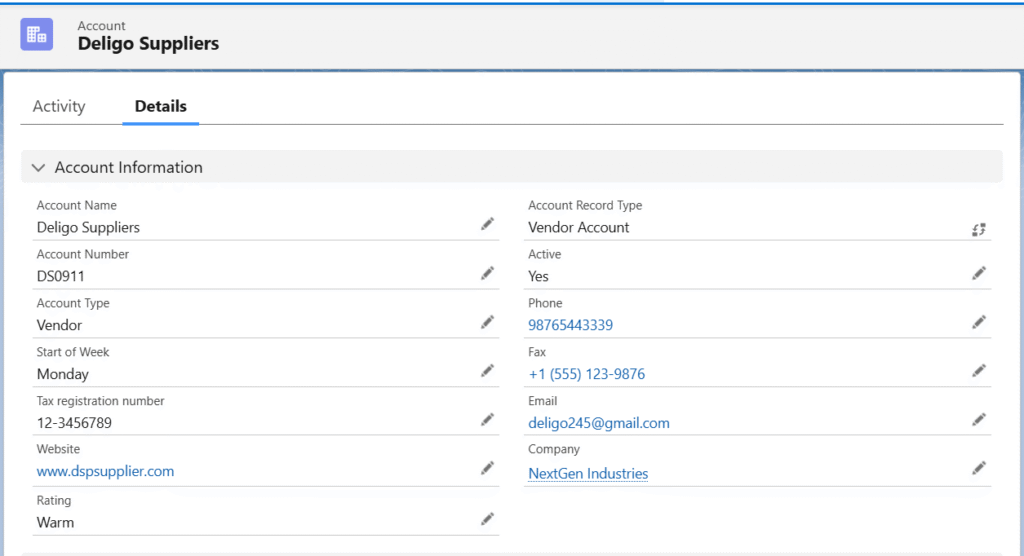Edit Account Type using pencil icon
The width and height of the screenshot is (1024, 556).
[x=487, y=323]
